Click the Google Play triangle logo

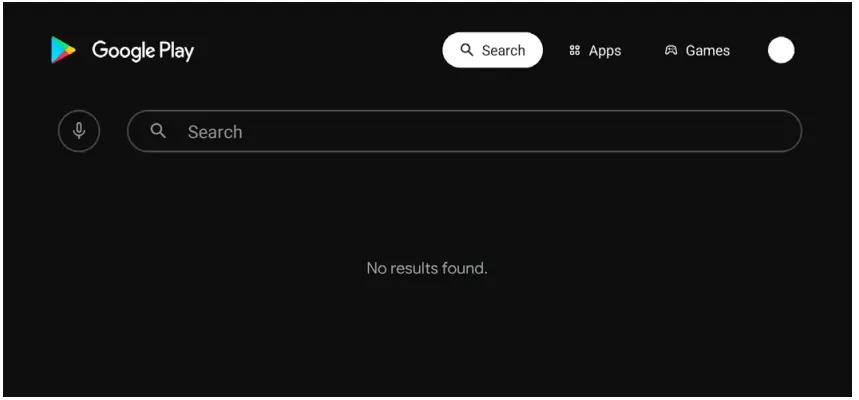(x=63, y=50)
